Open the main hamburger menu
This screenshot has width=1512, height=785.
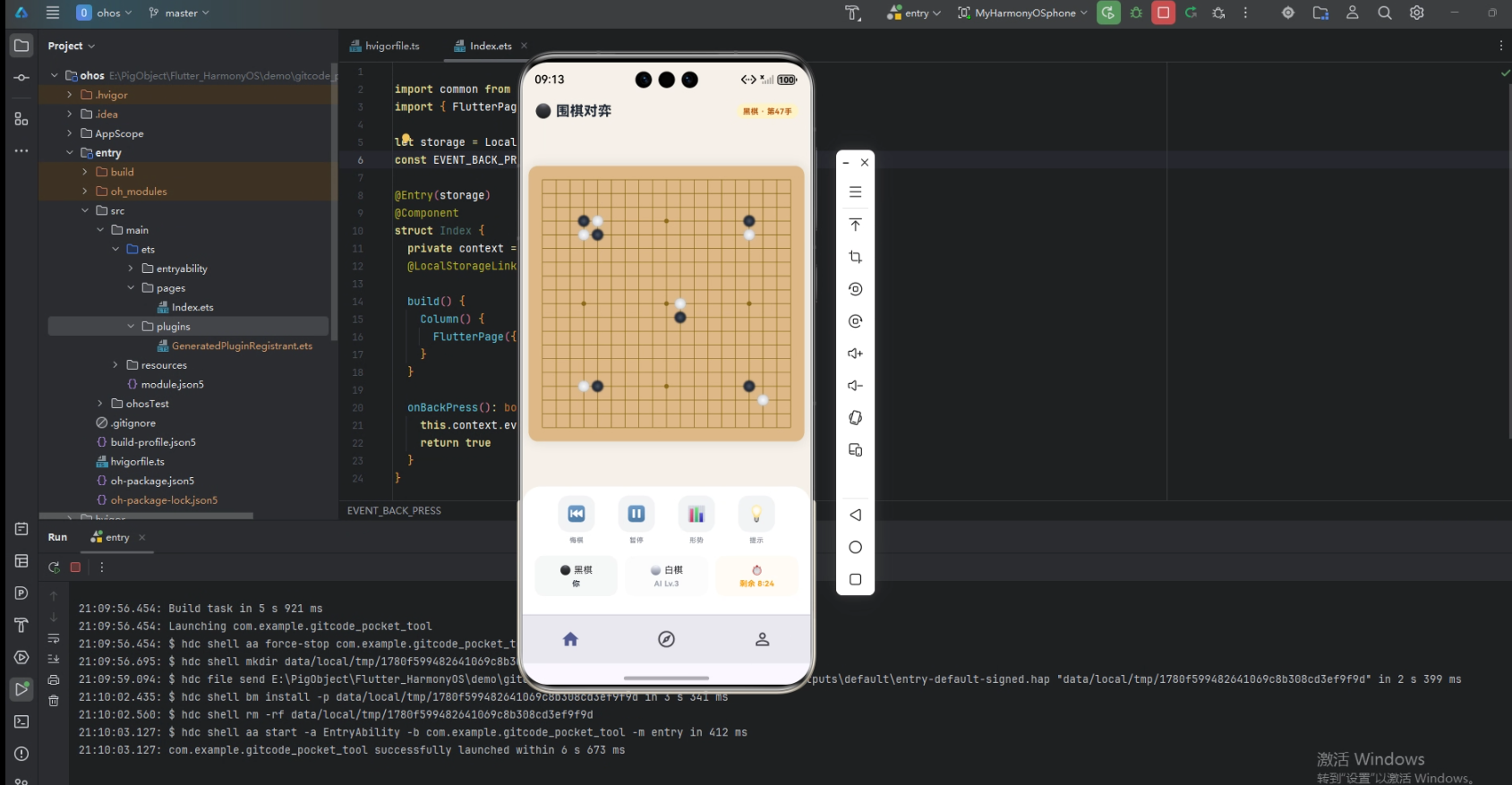[x=53, y=13]
